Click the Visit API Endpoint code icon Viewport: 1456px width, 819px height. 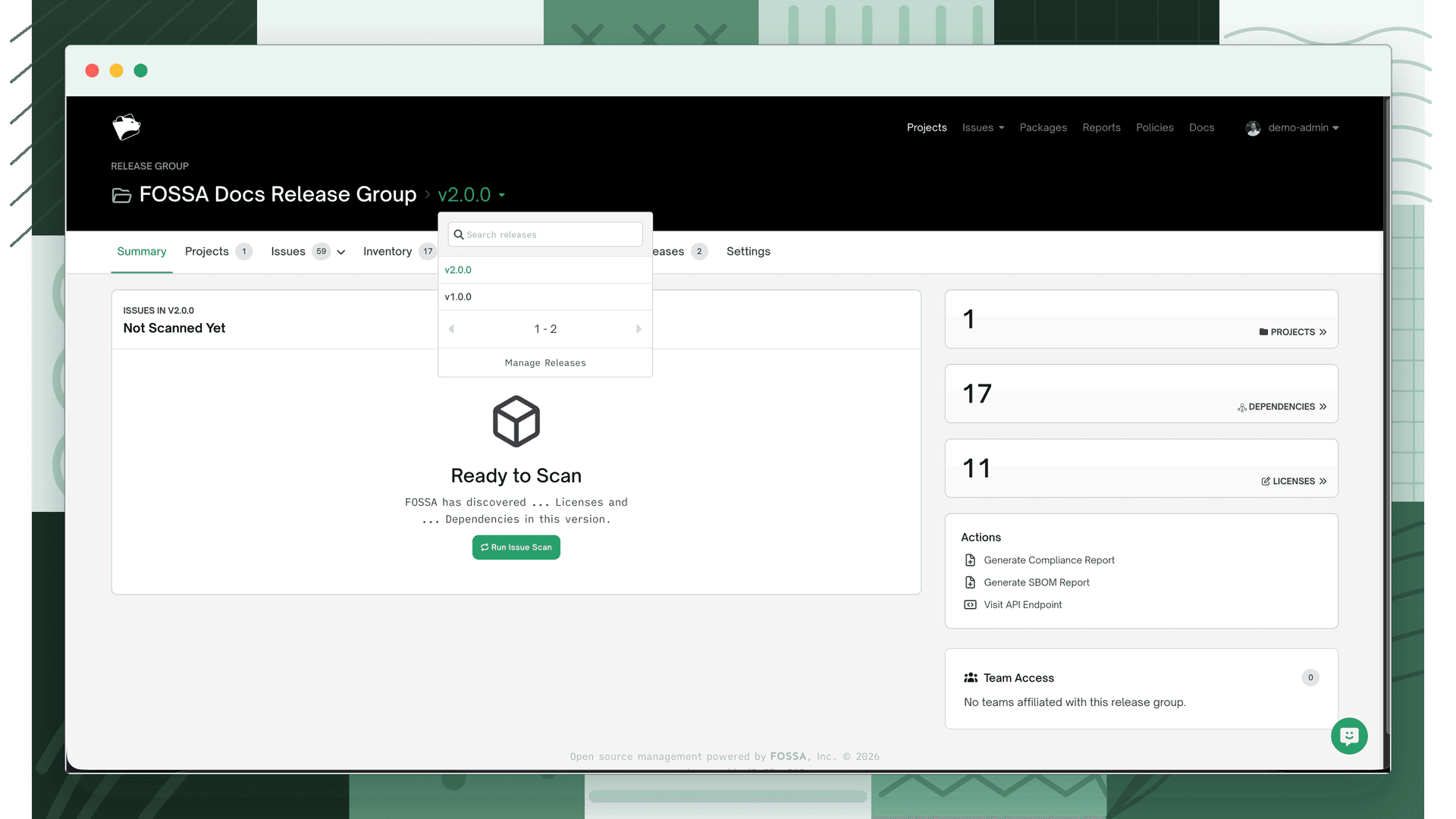[970, 604]
